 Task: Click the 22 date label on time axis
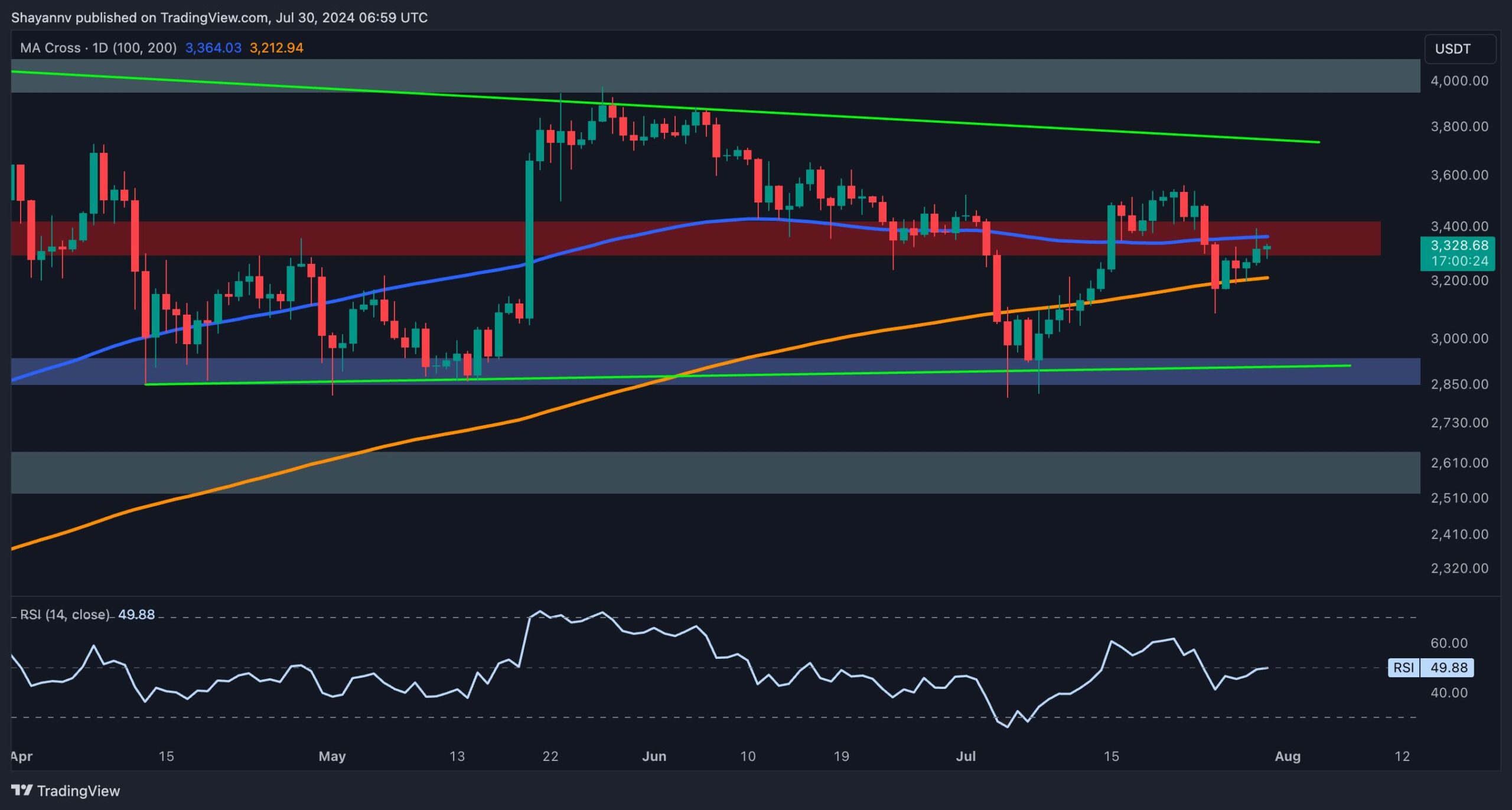(550, 756)
